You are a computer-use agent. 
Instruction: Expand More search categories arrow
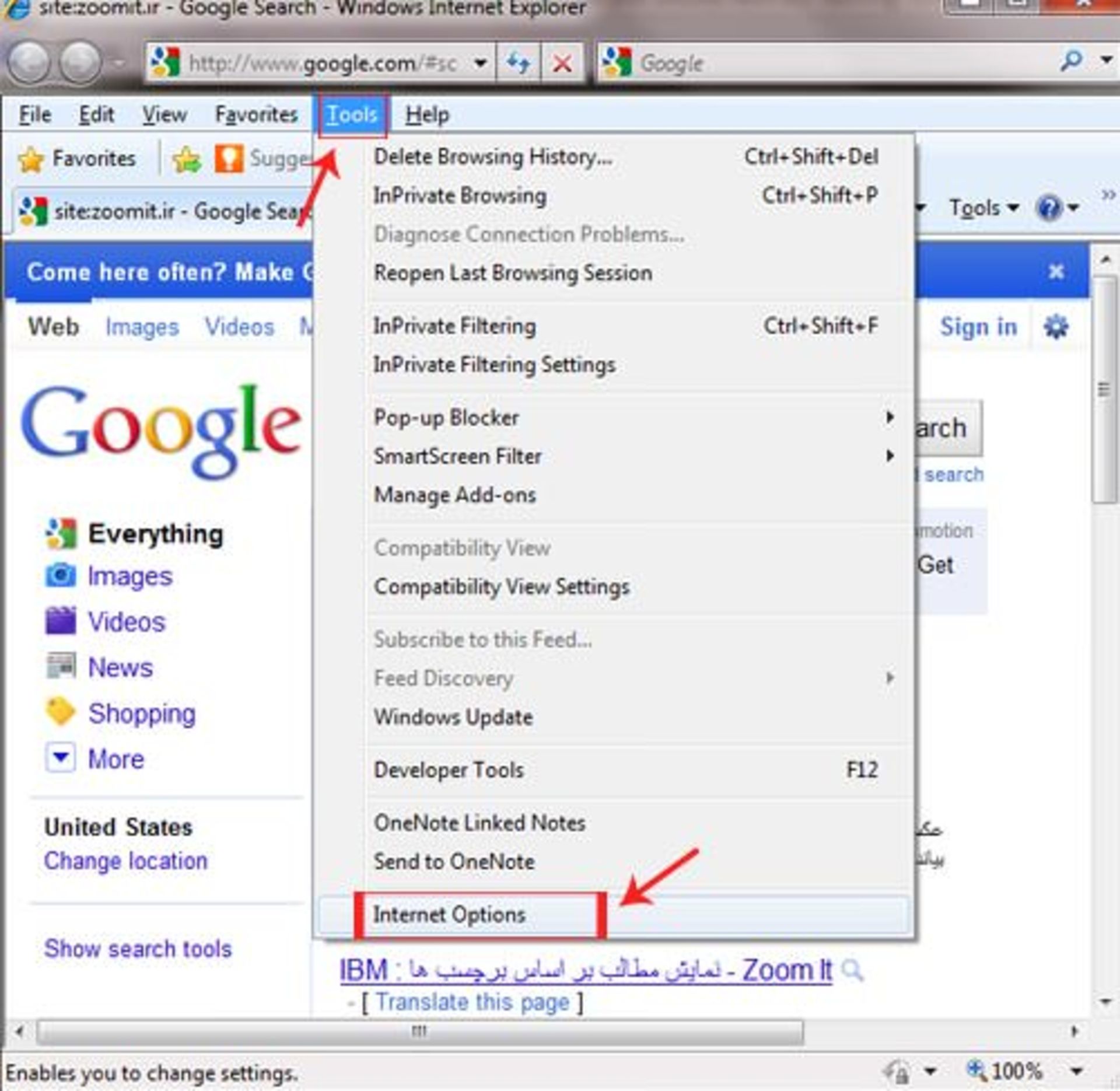[x=61, y=758]
